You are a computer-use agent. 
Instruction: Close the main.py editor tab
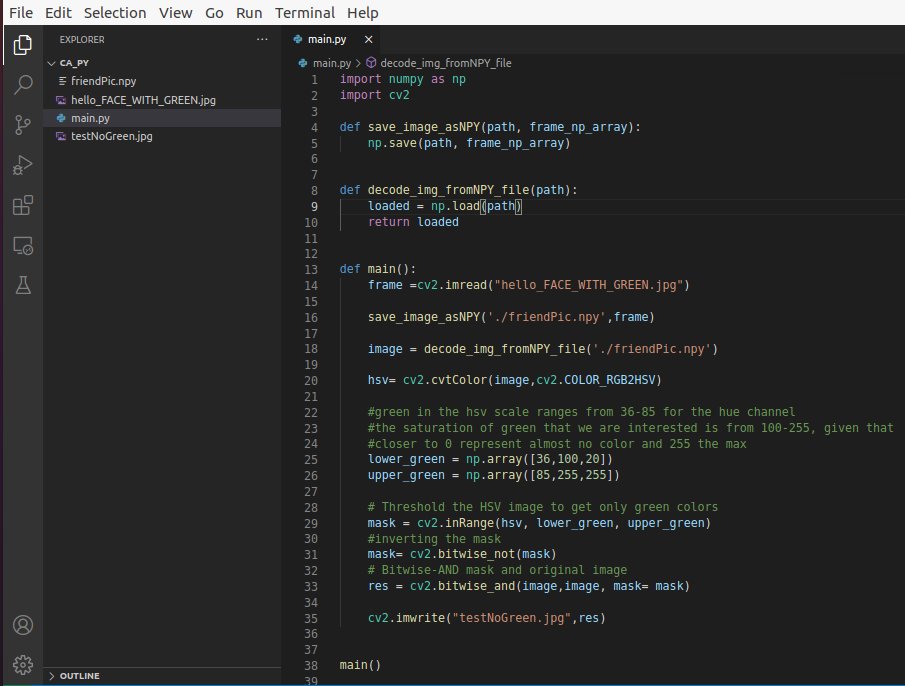368,39
